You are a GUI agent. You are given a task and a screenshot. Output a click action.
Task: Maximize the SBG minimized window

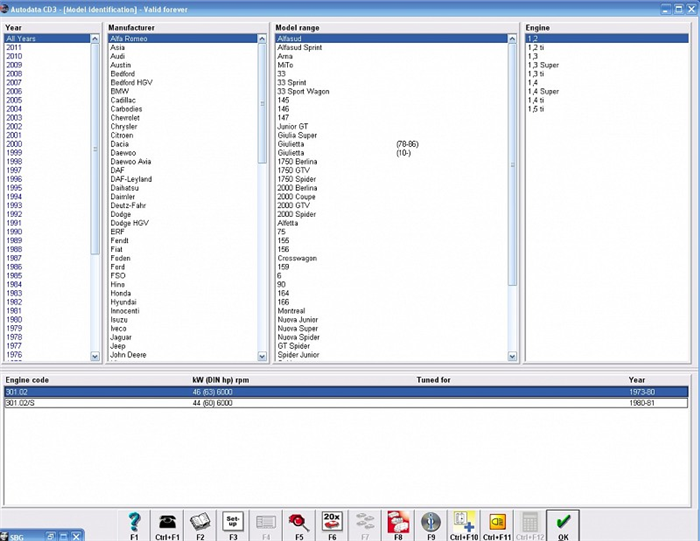pos(63,536)
